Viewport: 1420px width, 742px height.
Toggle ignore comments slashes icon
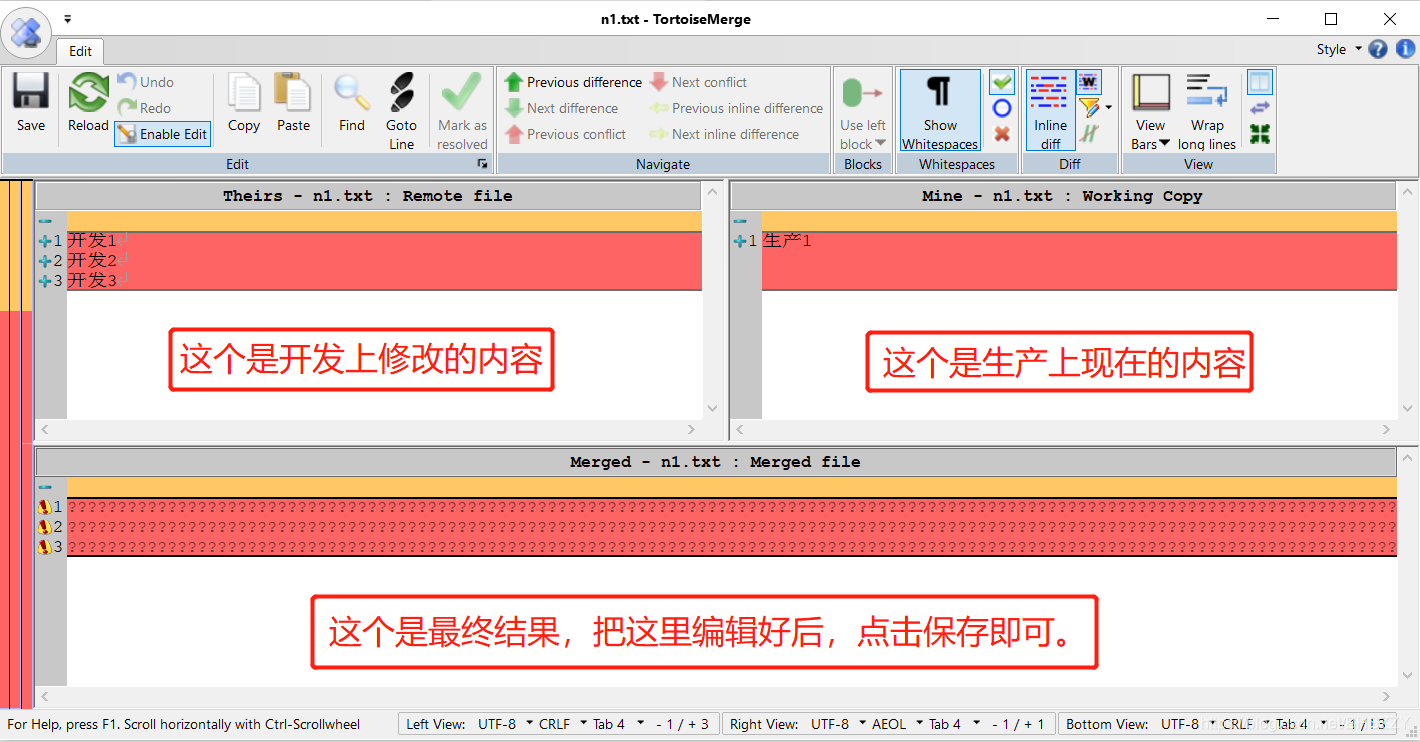(1088, 134)
